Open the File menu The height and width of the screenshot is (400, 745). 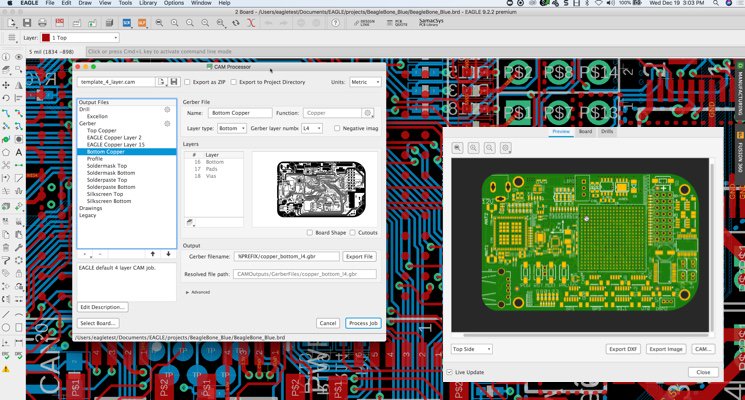click(50, 3)
